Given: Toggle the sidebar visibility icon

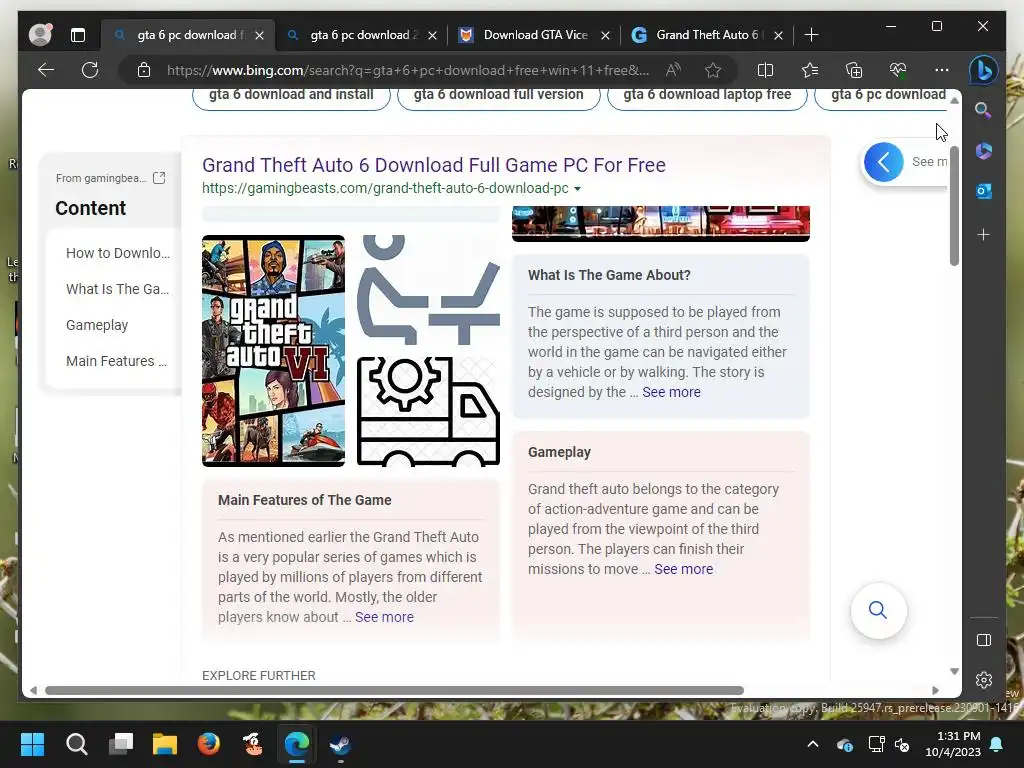Looking at the screenshot, I should tap(984, 640).
